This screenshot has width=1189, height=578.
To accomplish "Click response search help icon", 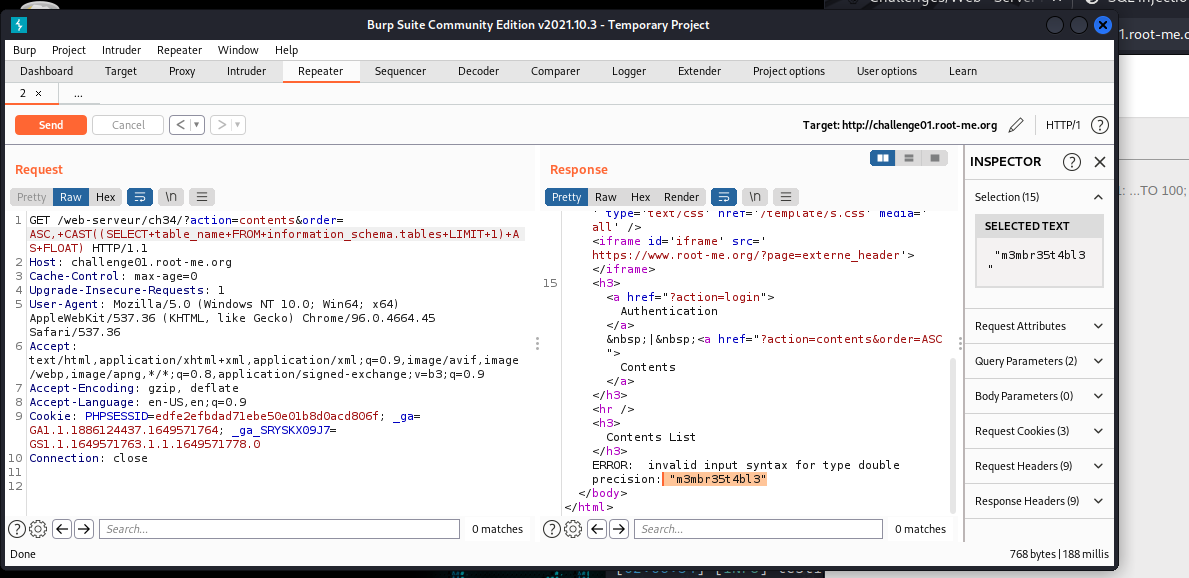I will point(551,529).
